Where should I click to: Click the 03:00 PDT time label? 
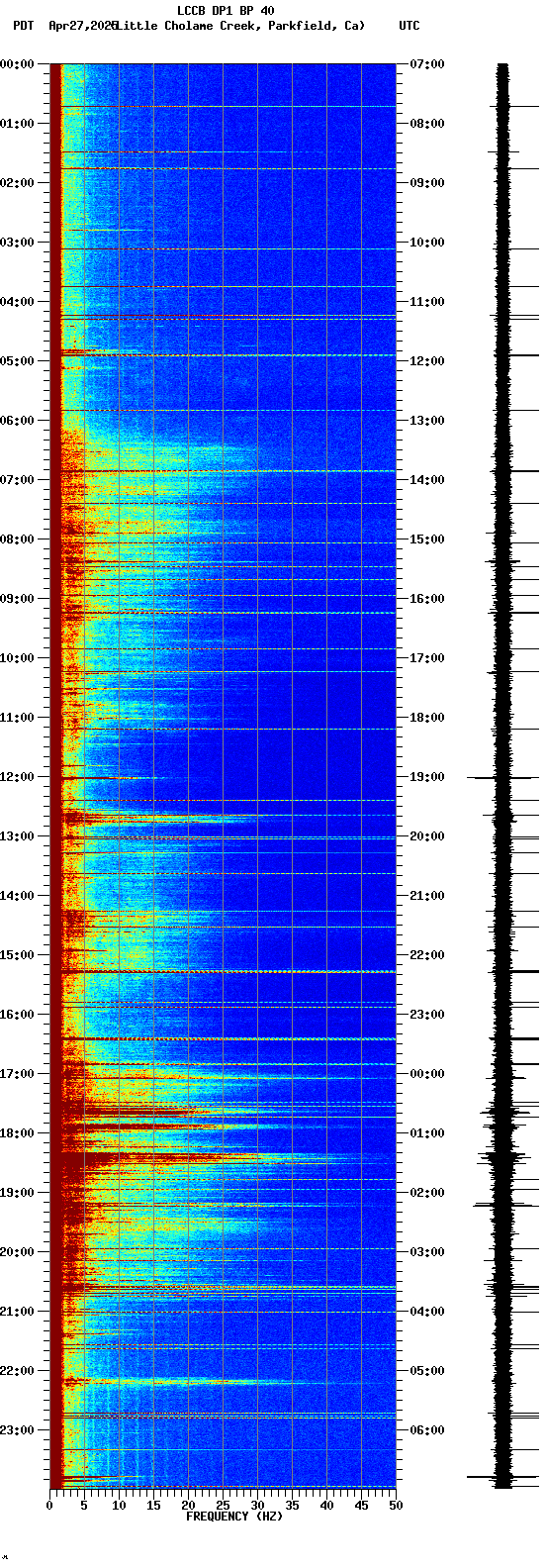pyautogui.click(x=17, y=243)
